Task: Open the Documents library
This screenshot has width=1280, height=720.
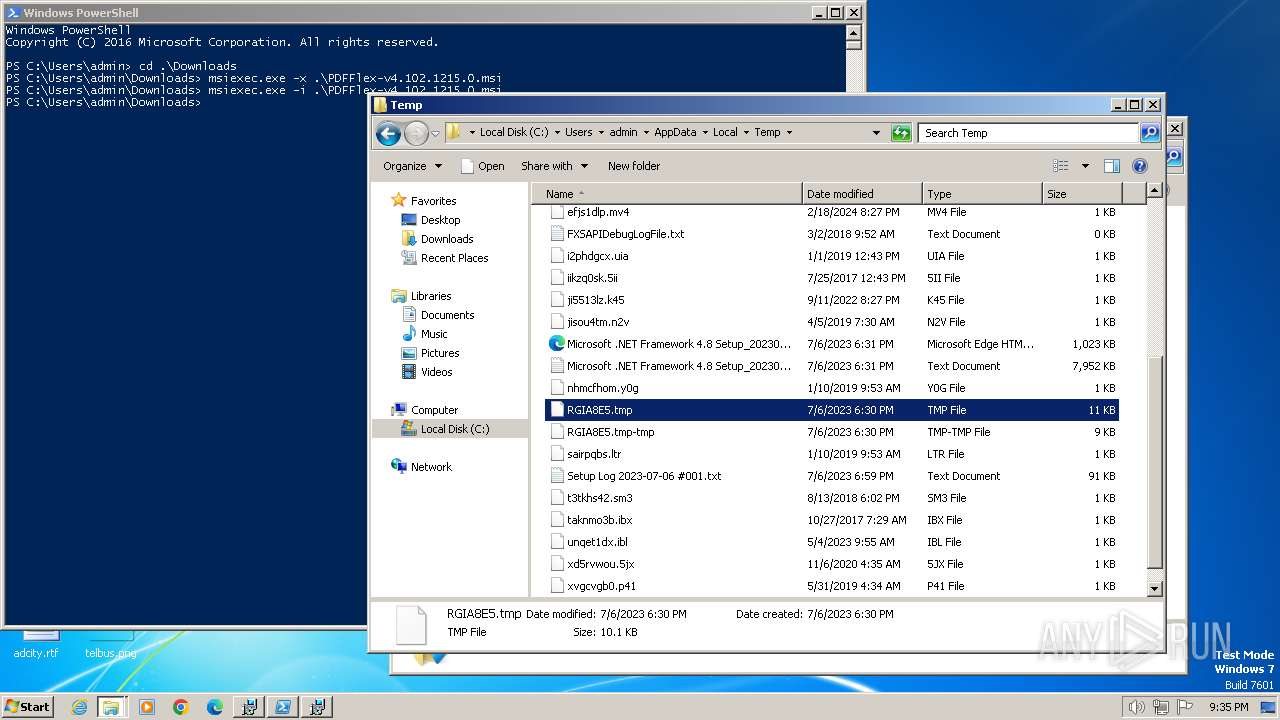Action: [x=447, y=315]
